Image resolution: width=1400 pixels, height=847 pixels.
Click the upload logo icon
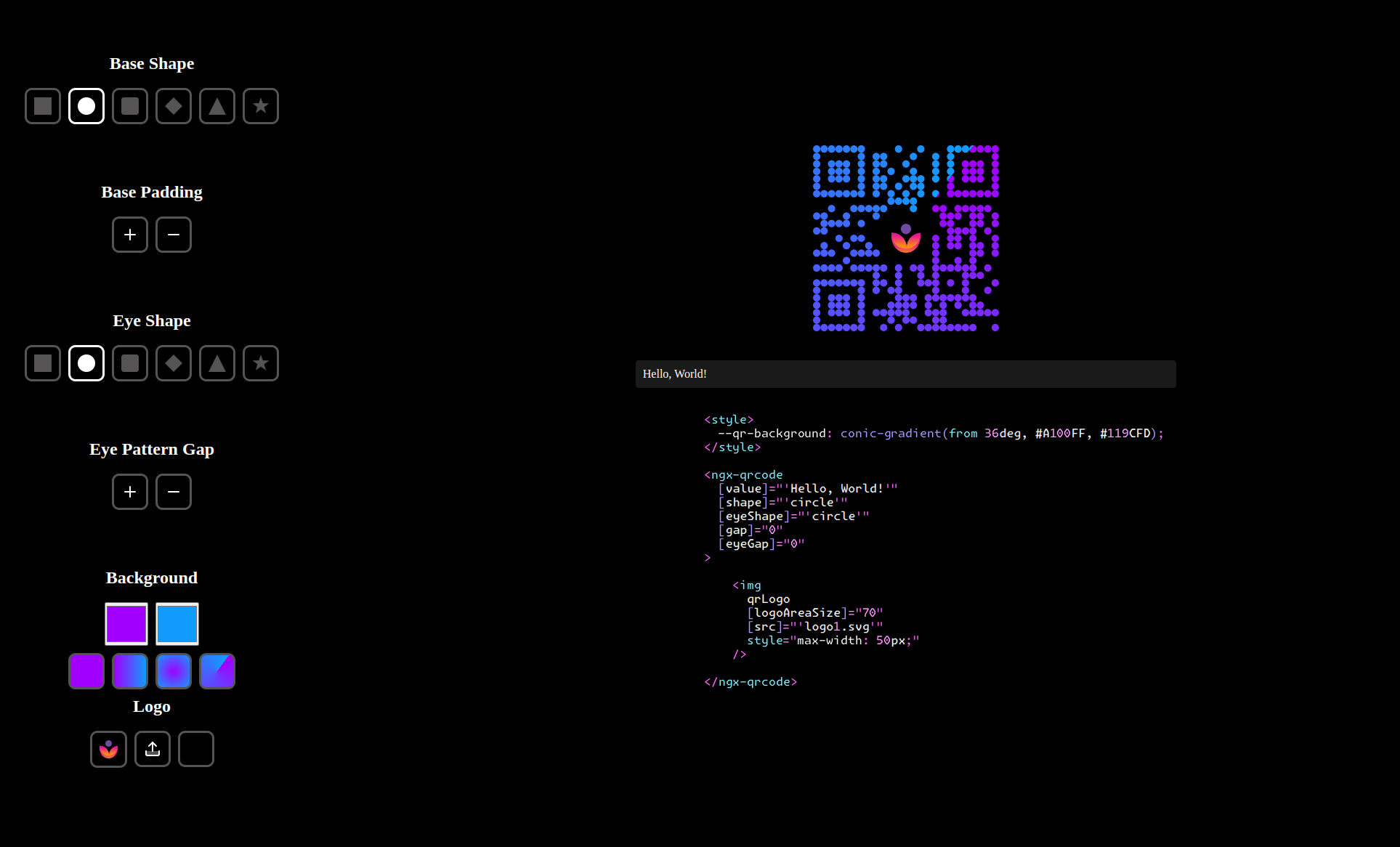(x=153, y=749)
